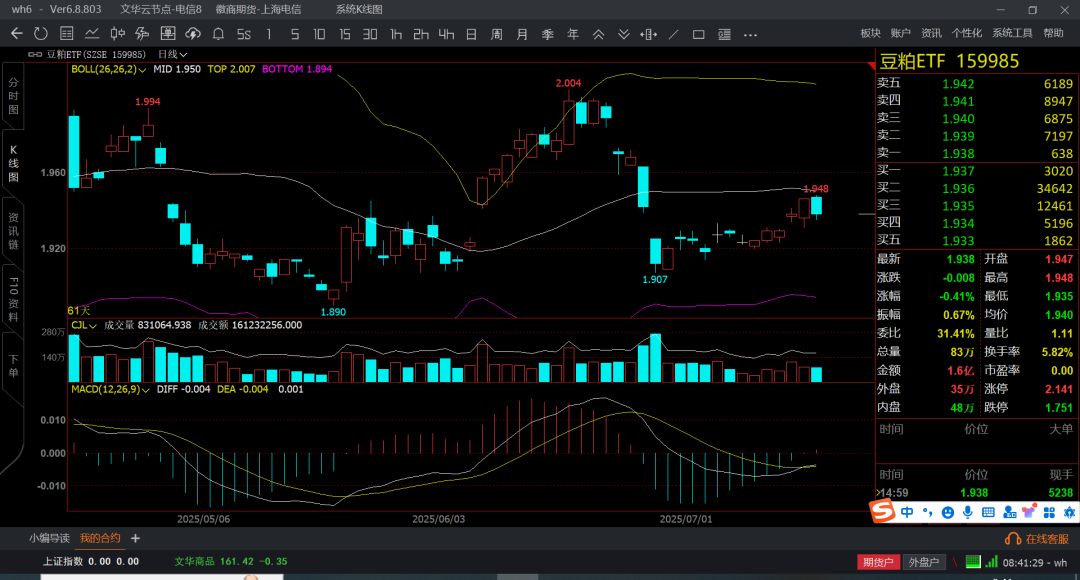This screenshot has width=1080, height=580.
Task: Activate Sogou voice input microphone
Action: (x=968, y=512)
